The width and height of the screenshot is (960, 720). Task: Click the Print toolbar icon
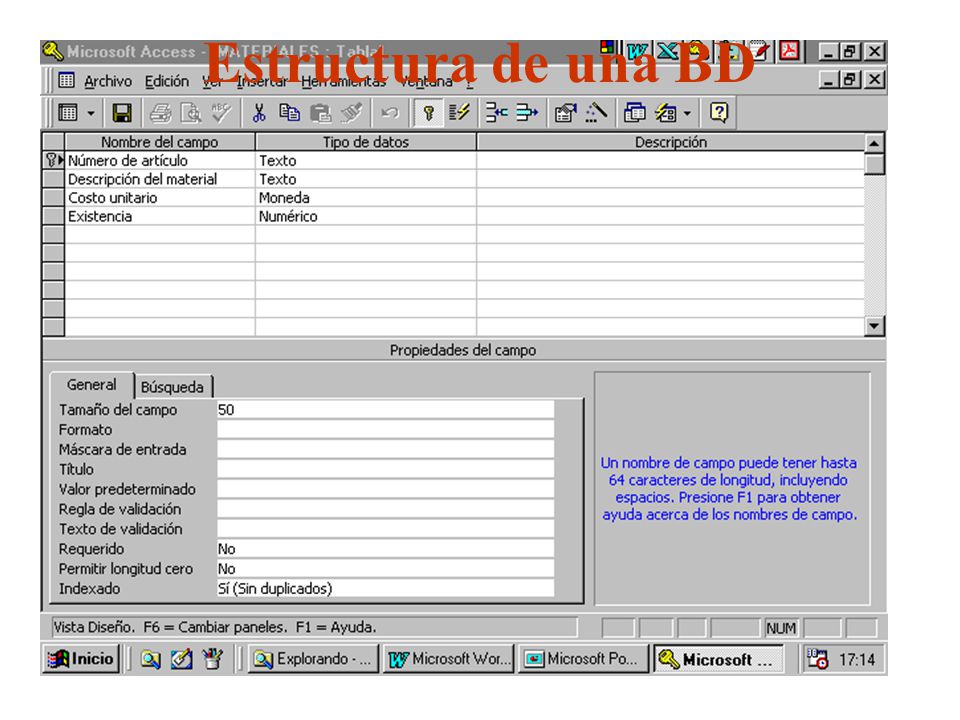tap(160, 113)
